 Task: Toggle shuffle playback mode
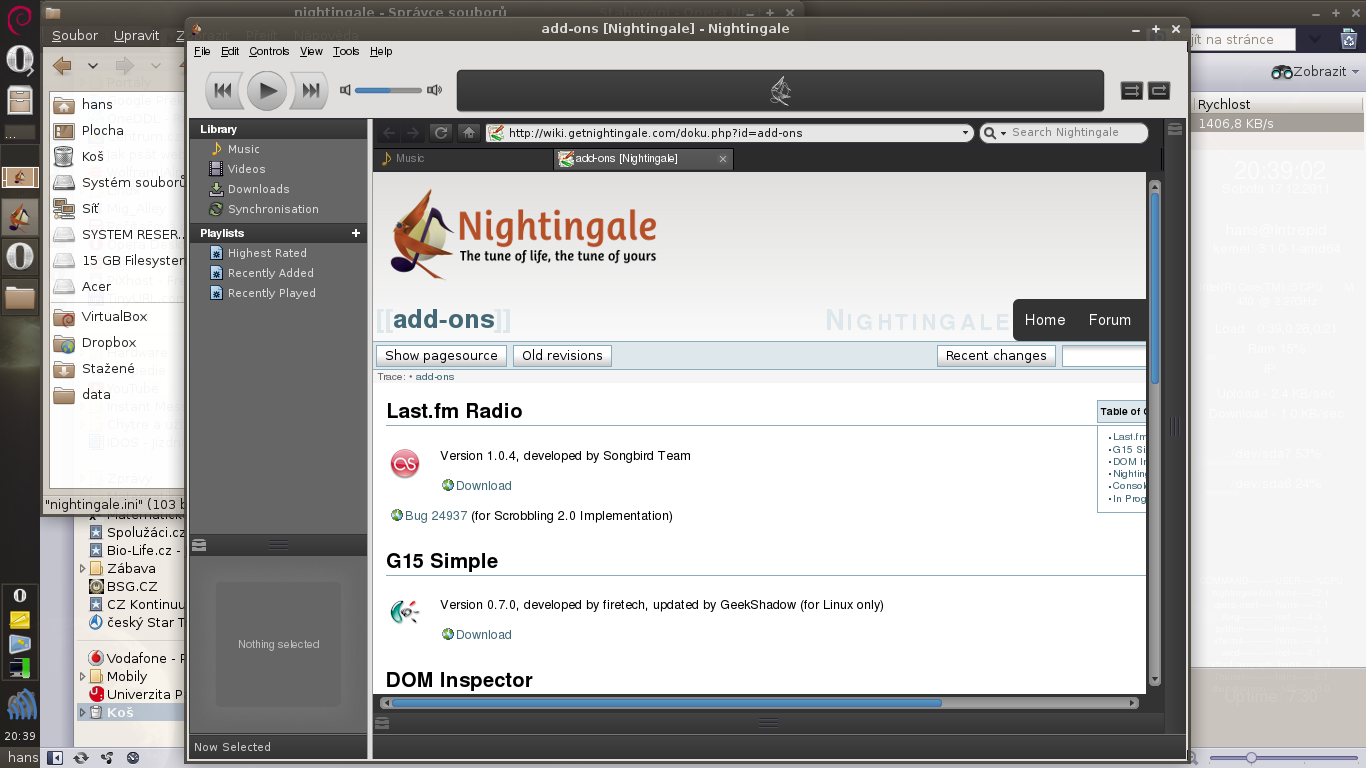[1132, 90]
